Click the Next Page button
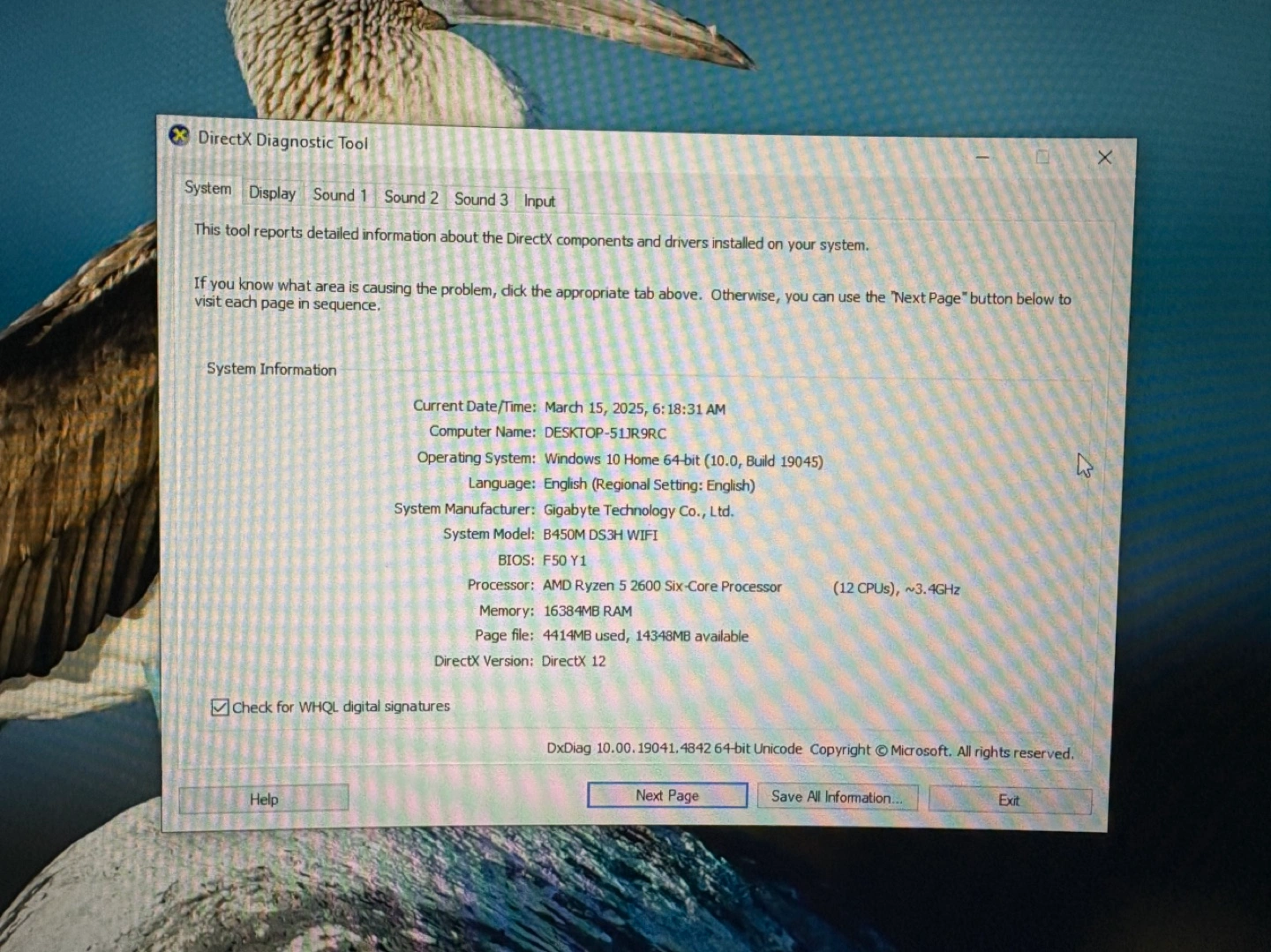This screenshot has width=1271, height=952. 666,796
